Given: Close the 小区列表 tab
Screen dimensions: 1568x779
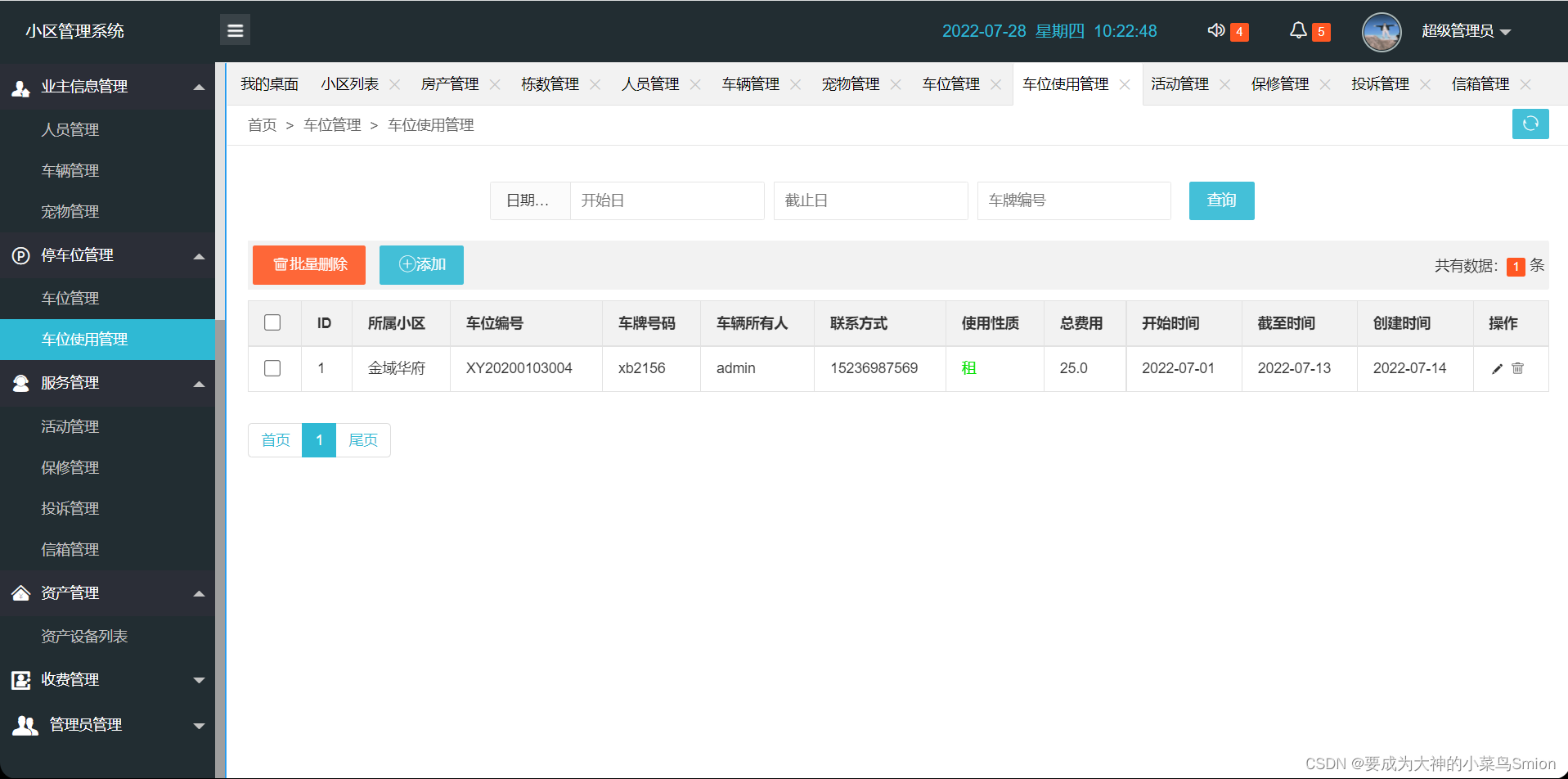Looking at the screenshot, I should (395, 84).
